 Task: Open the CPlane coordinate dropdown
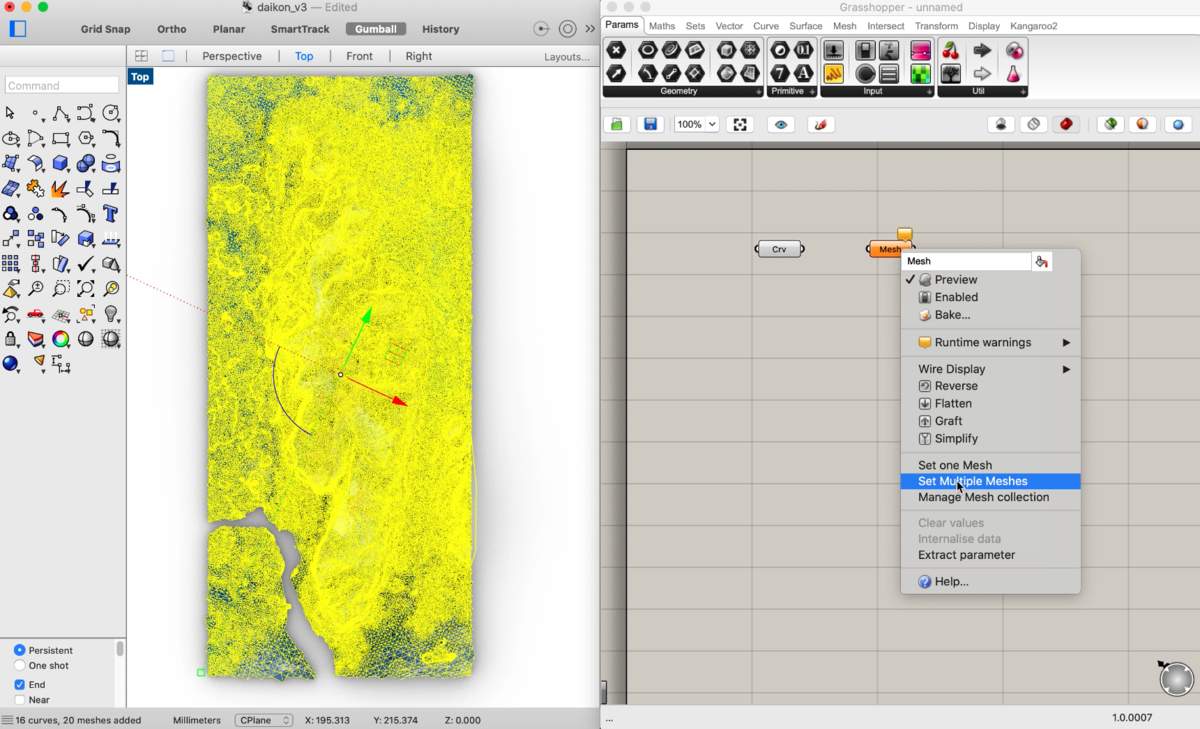point(264,720)
